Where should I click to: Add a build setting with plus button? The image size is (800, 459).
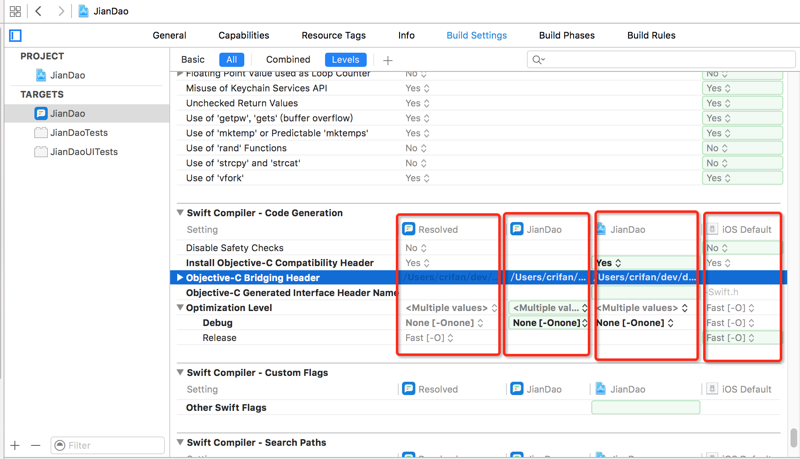pos(388,60)
